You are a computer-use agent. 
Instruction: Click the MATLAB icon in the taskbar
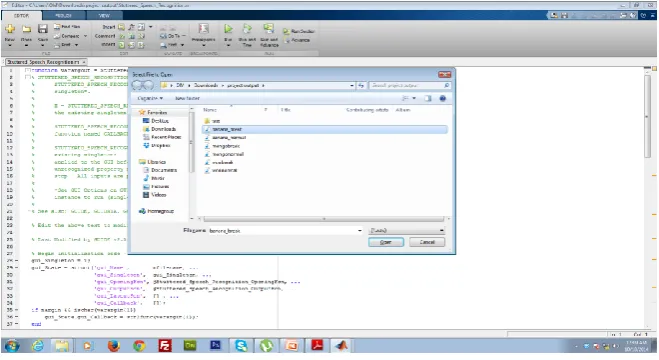(342, 346)
